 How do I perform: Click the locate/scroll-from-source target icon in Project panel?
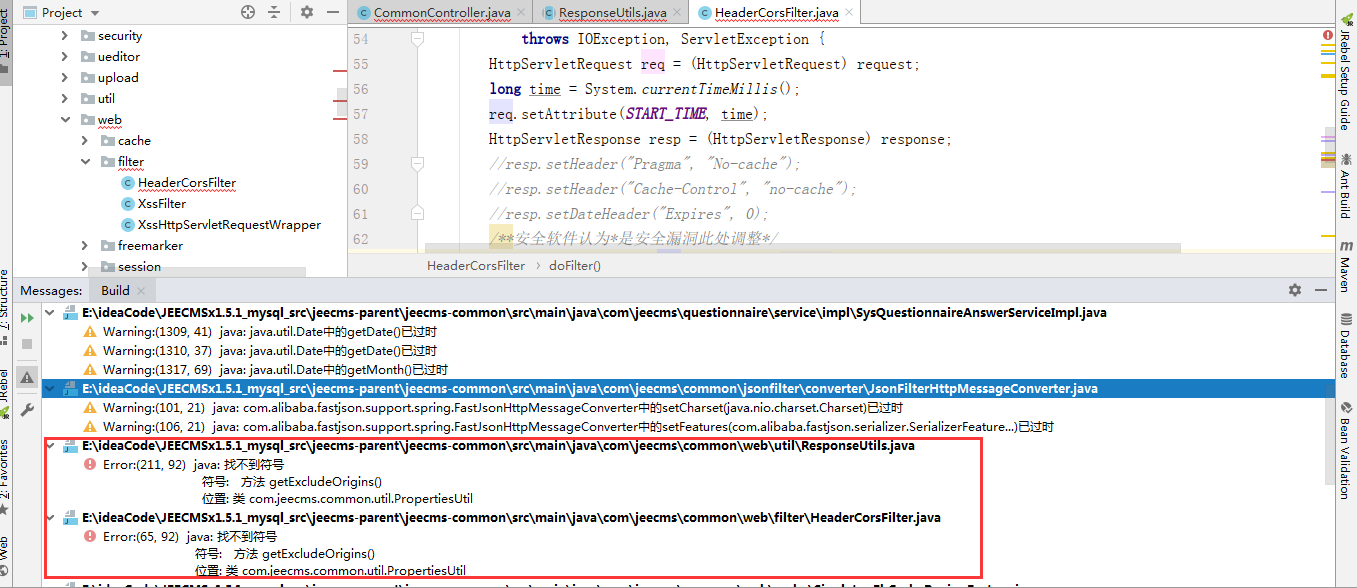[249, 12]
